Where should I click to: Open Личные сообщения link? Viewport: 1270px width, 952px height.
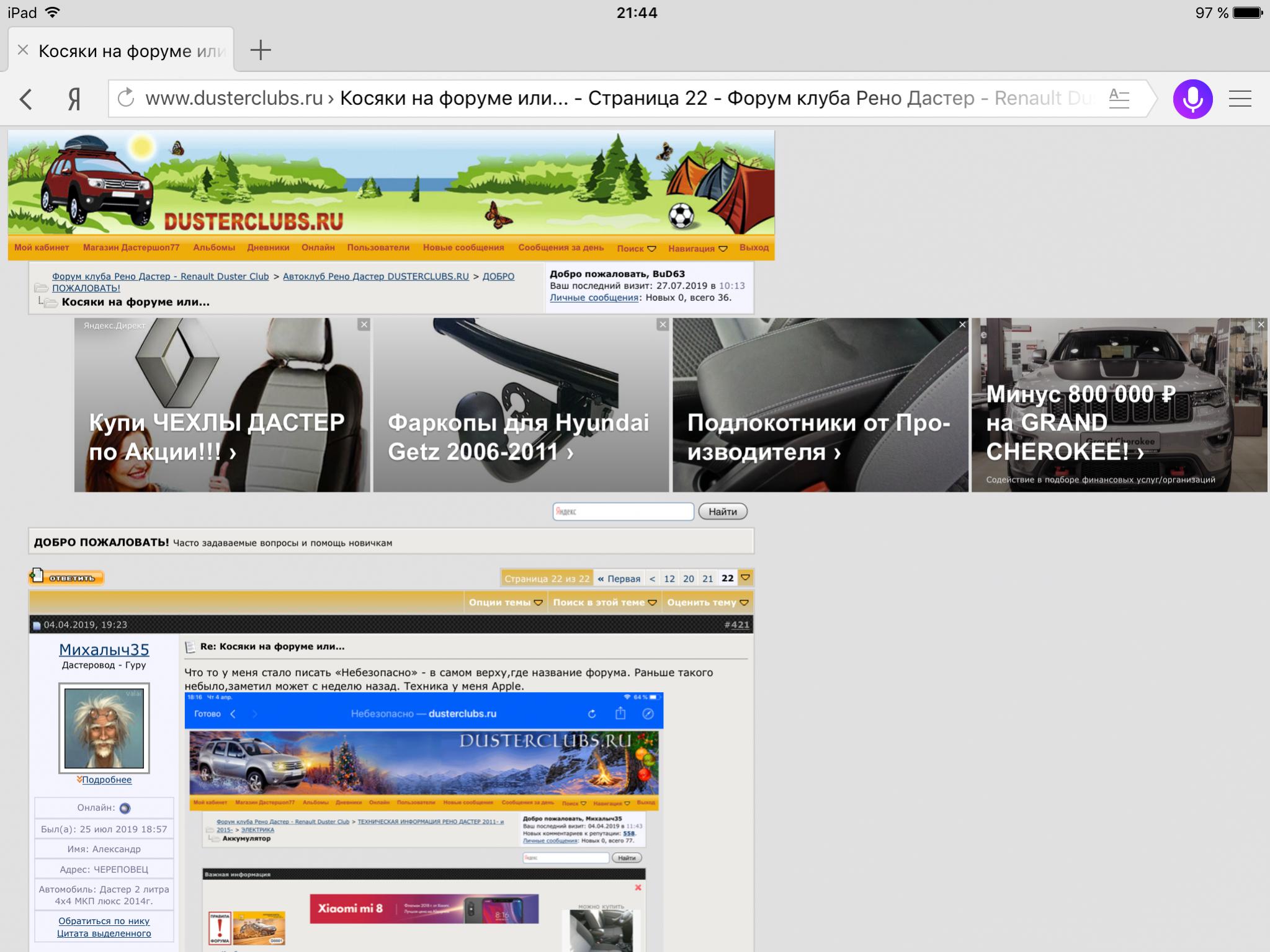(594, 298)
